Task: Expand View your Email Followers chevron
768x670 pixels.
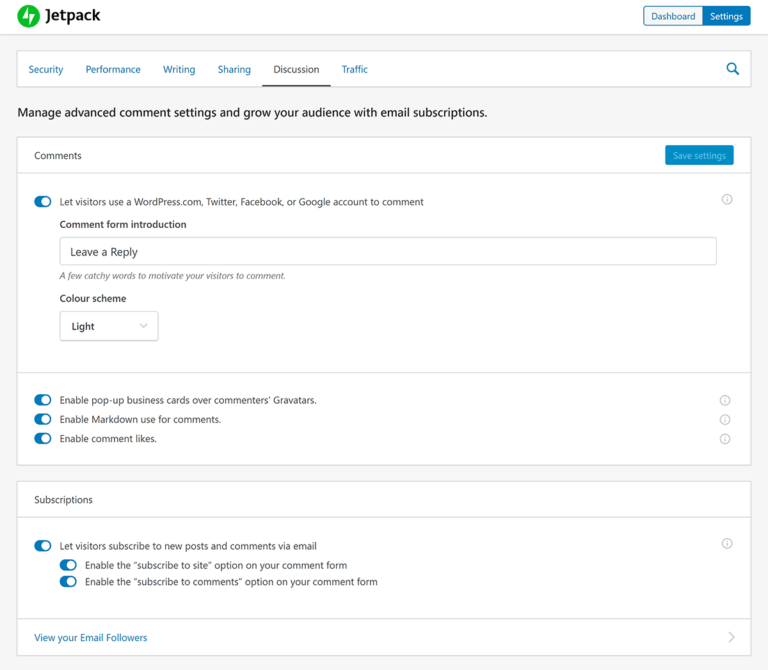Action: (731, 637)
